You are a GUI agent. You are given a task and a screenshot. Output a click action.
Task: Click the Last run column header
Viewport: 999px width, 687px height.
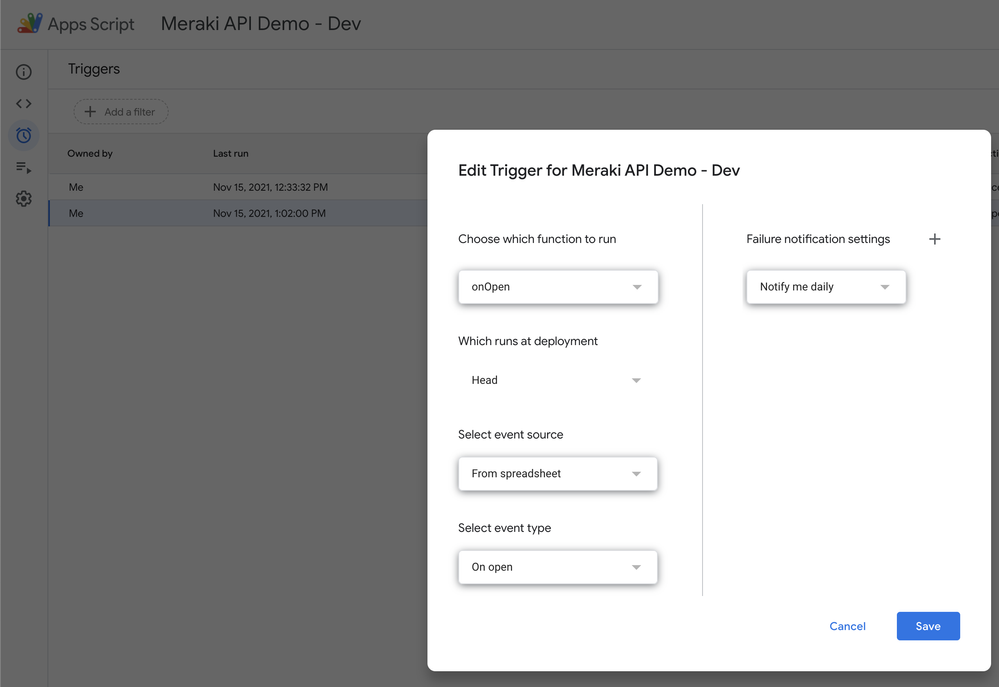231,154
